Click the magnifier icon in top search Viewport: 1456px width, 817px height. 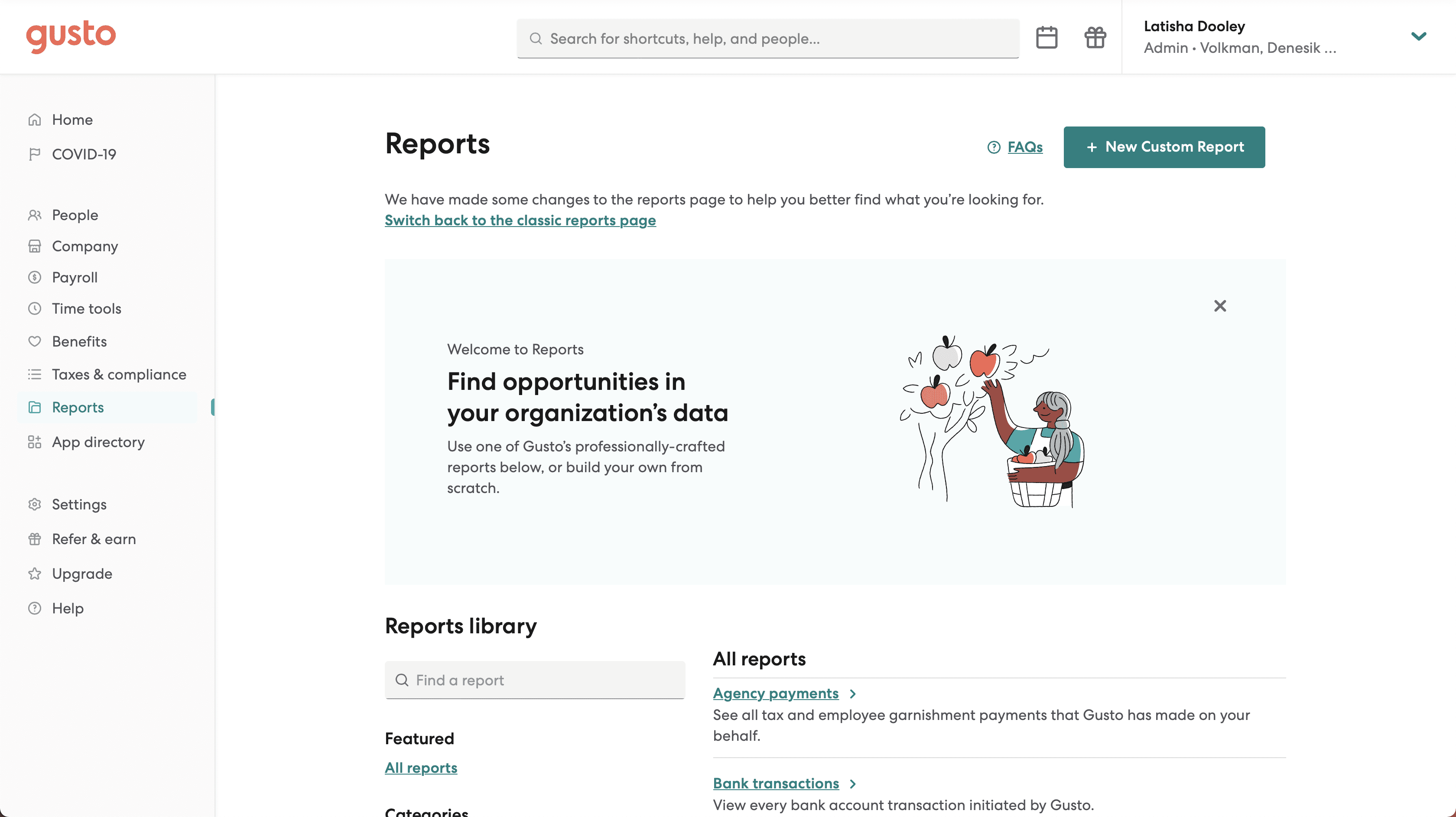tap(535, 39)
